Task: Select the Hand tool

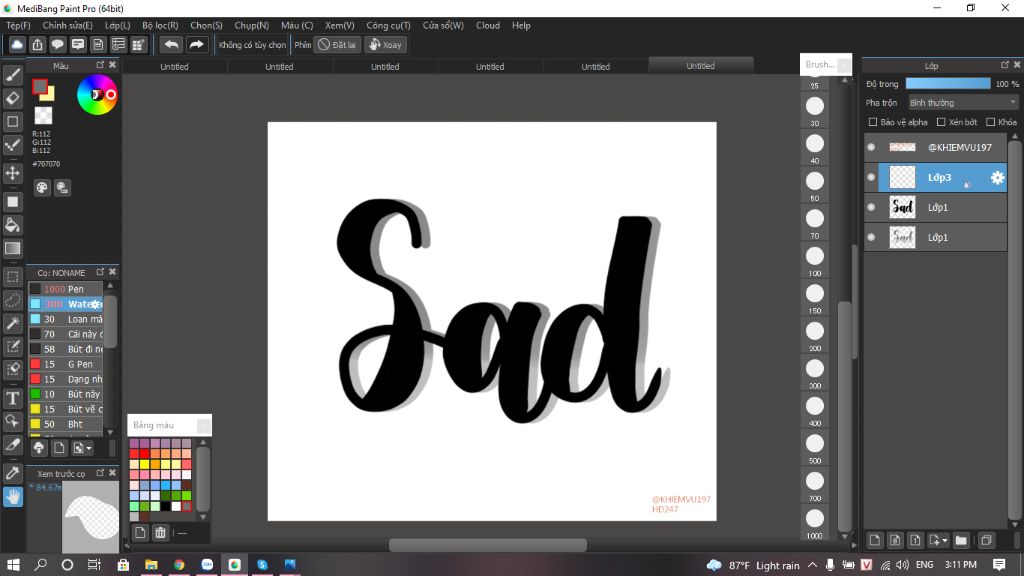Action: 12,497
